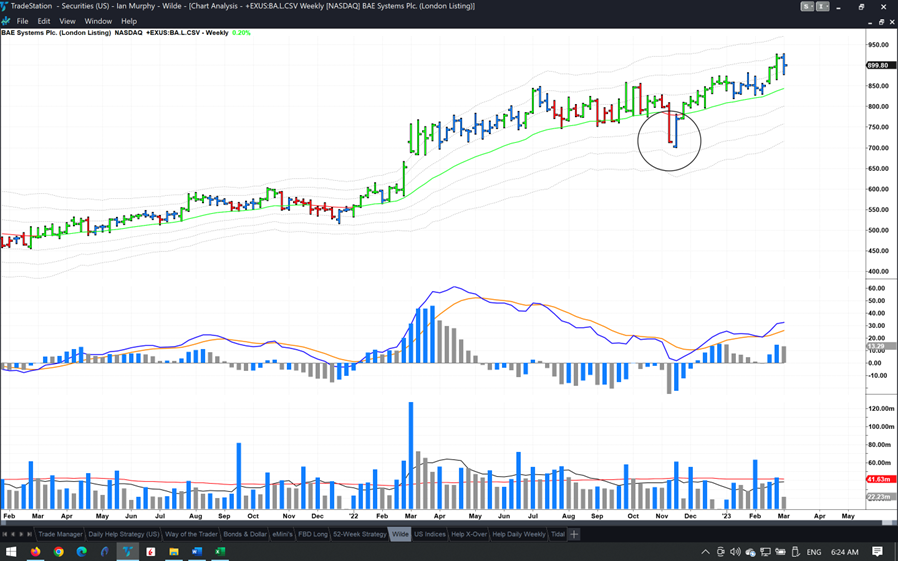Open the 6:24 AM clock flyout

point(844,552)
